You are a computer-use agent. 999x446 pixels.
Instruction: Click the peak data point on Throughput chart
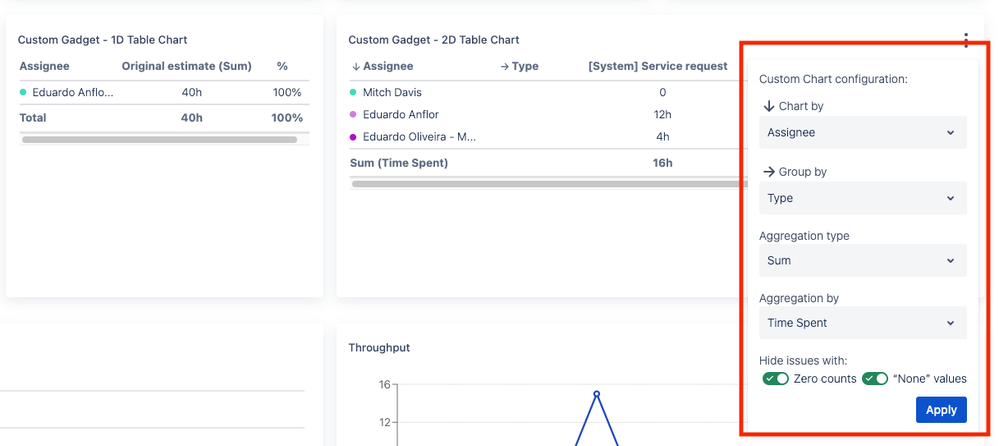pyautogui.click(x=596, y=394)
